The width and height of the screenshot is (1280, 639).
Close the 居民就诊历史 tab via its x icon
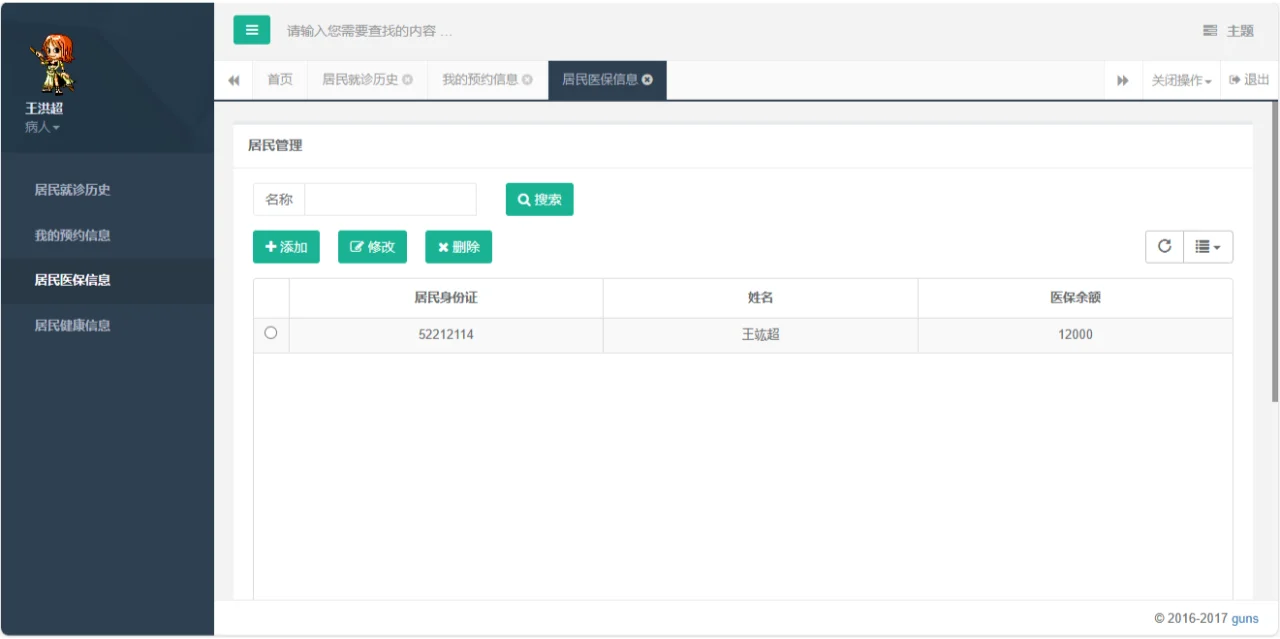(408, 80)
